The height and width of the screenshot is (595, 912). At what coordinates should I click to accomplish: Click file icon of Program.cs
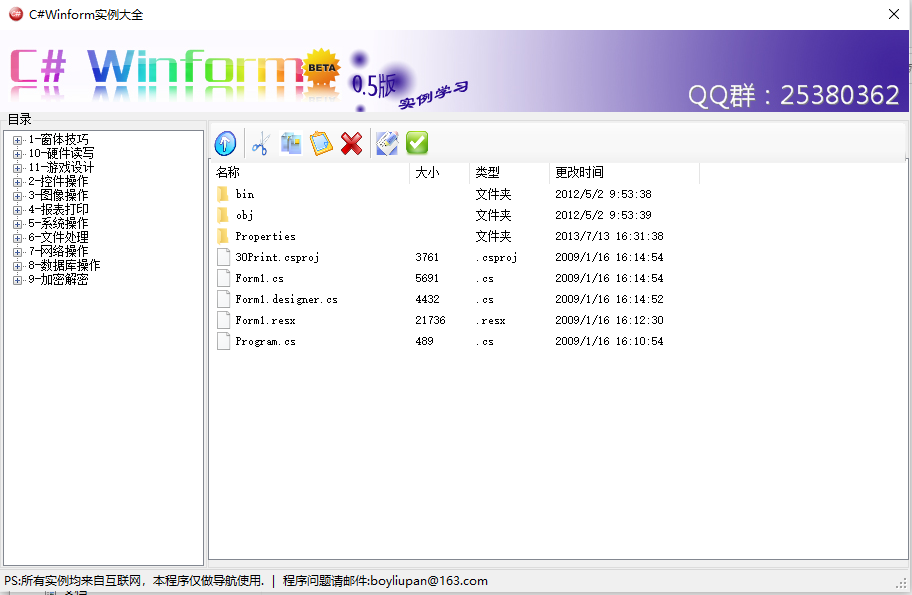tap(223, 341)
